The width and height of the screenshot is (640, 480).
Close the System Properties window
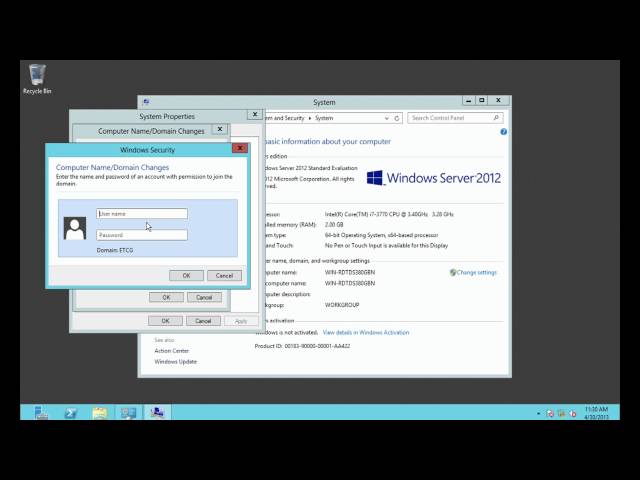(x=255, y=114)
